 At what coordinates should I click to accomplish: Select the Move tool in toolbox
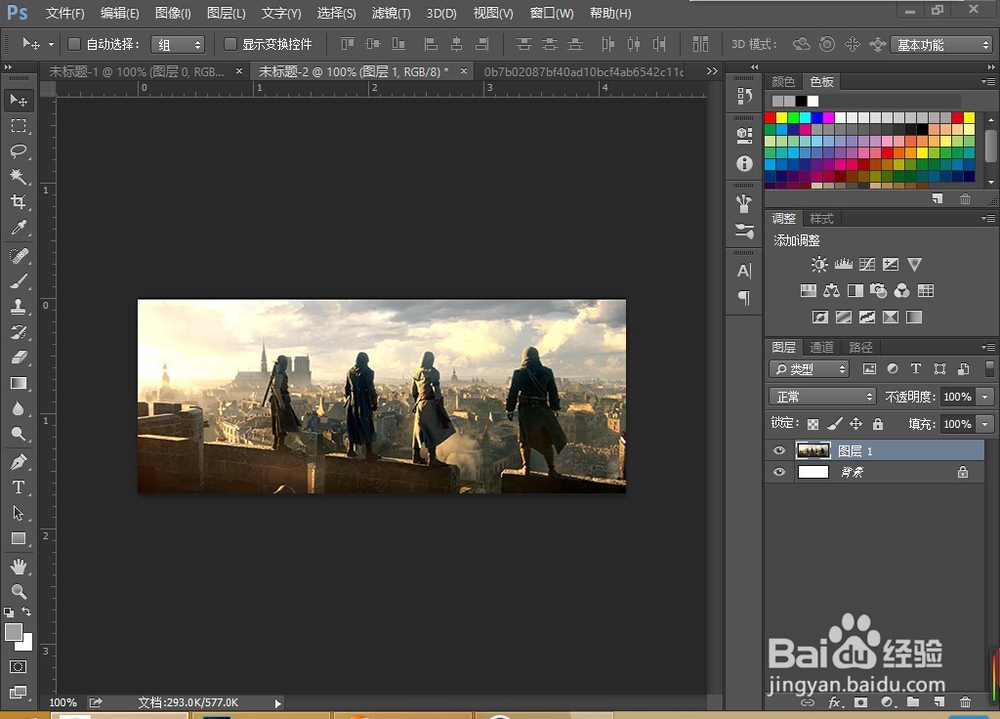(18, 100)
